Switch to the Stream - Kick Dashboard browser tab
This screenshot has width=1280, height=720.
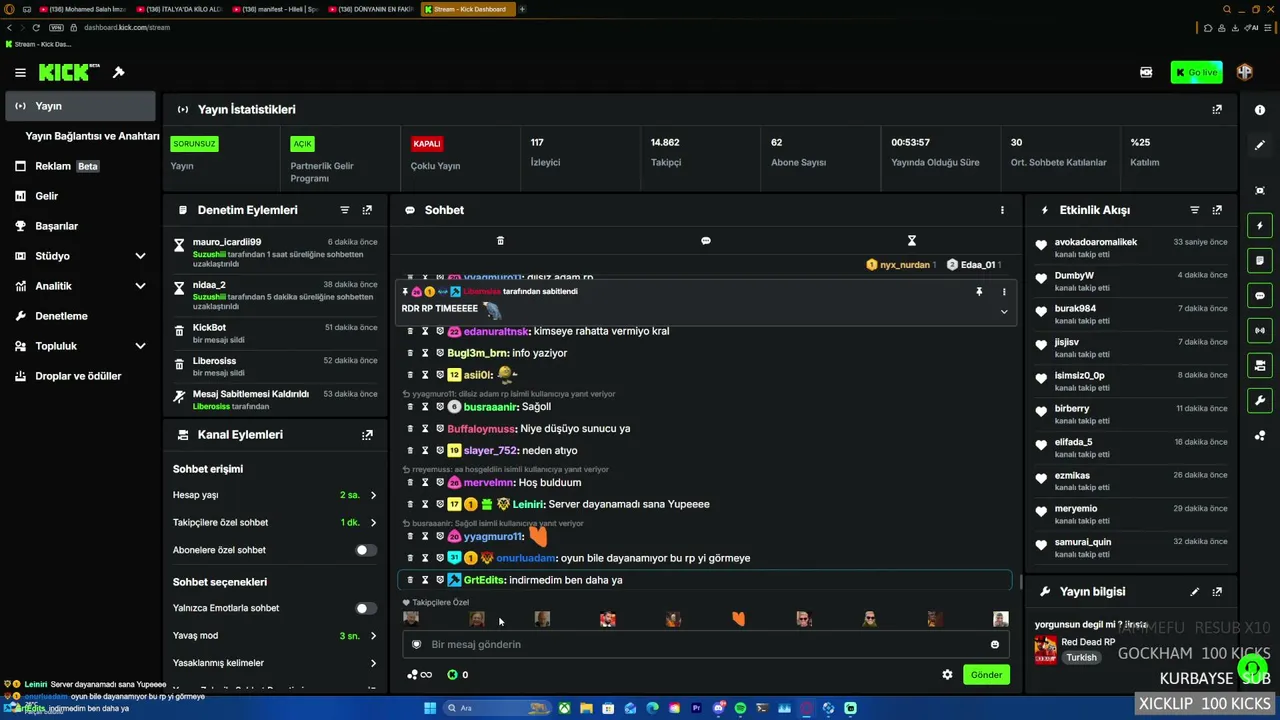pos(467,9)
